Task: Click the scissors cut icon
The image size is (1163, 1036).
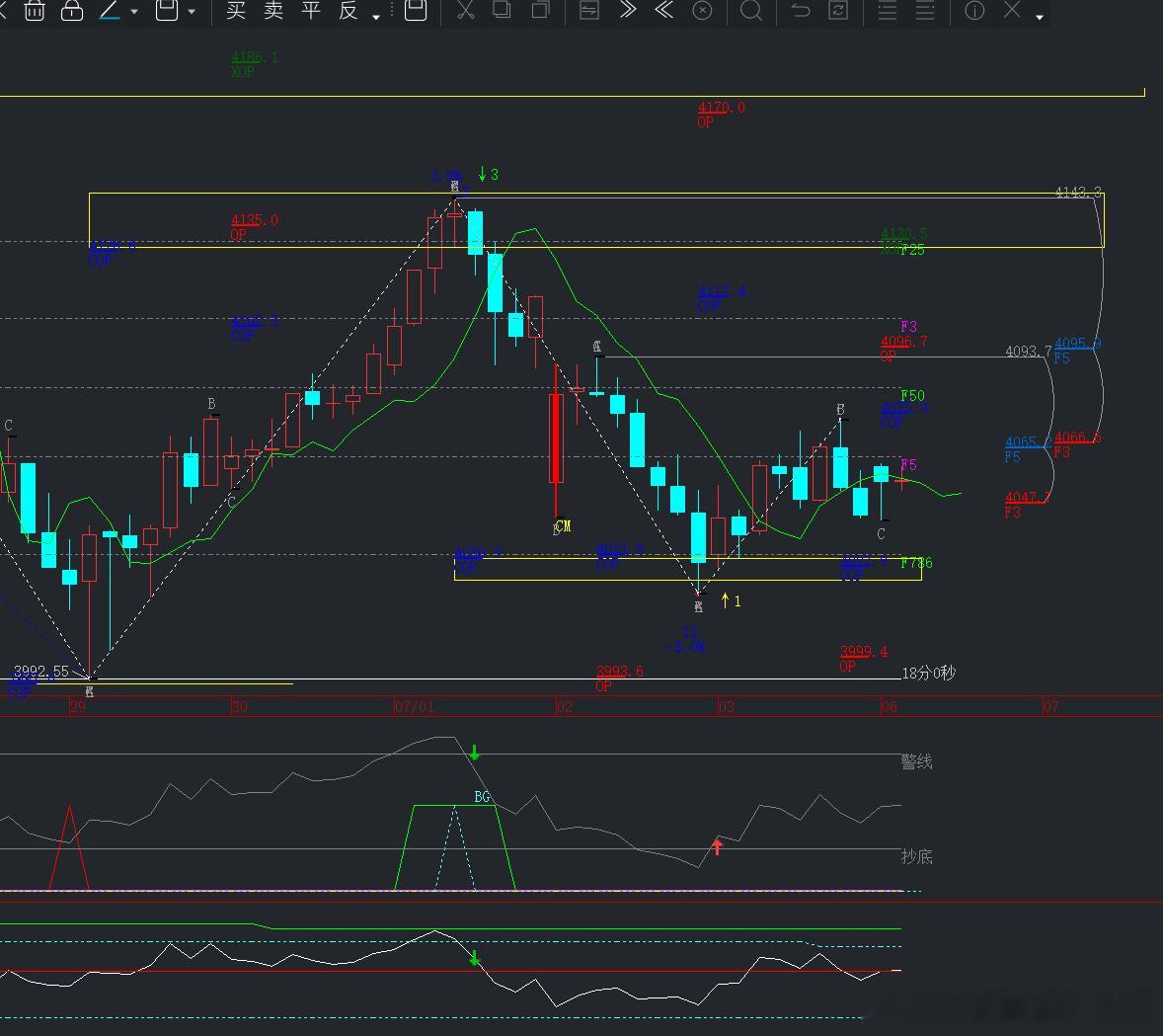Action: (x=466, y=10)
